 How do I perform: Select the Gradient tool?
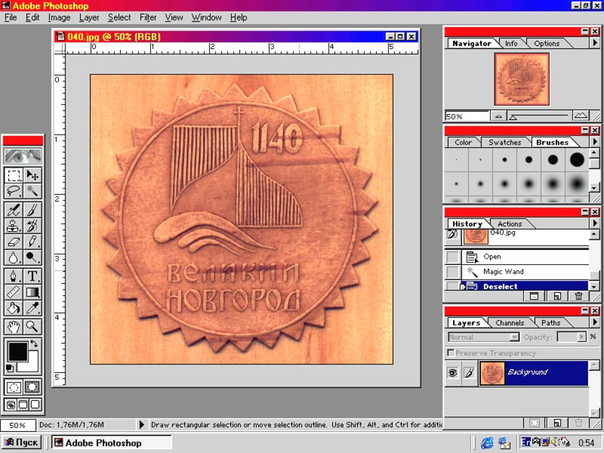(32, 292)
